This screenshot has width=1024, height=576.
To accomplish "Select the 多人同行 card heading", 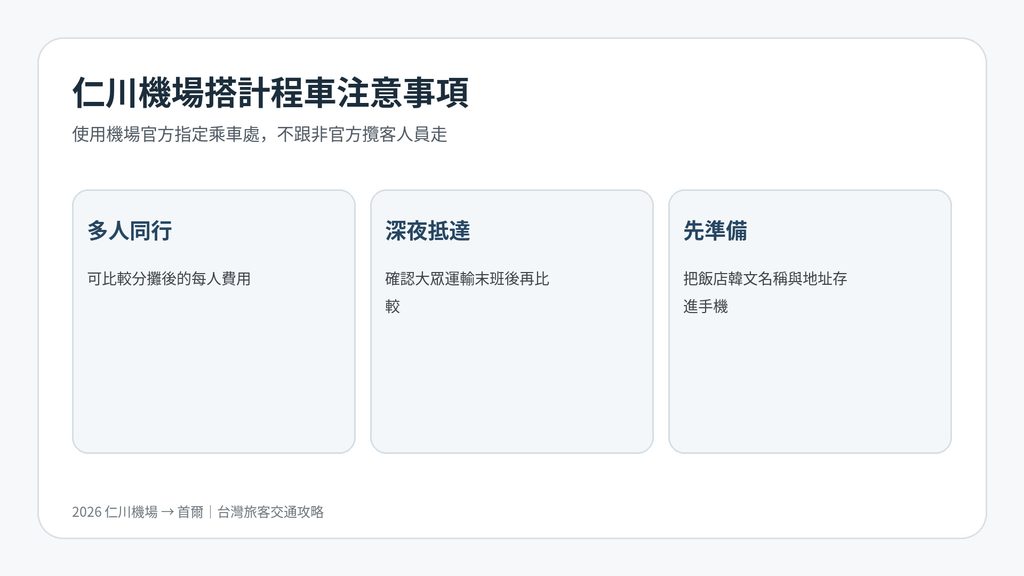I will point(129,231).
